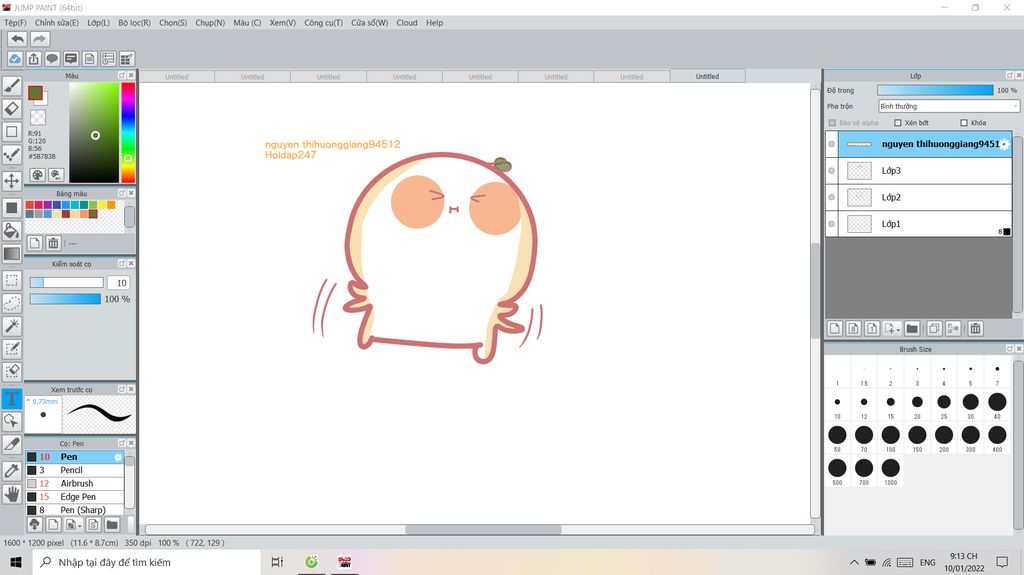Viewport: 1024px width, 575px height.
Task: Choose brush size 1000 dot
Action: tap(890, 468)
